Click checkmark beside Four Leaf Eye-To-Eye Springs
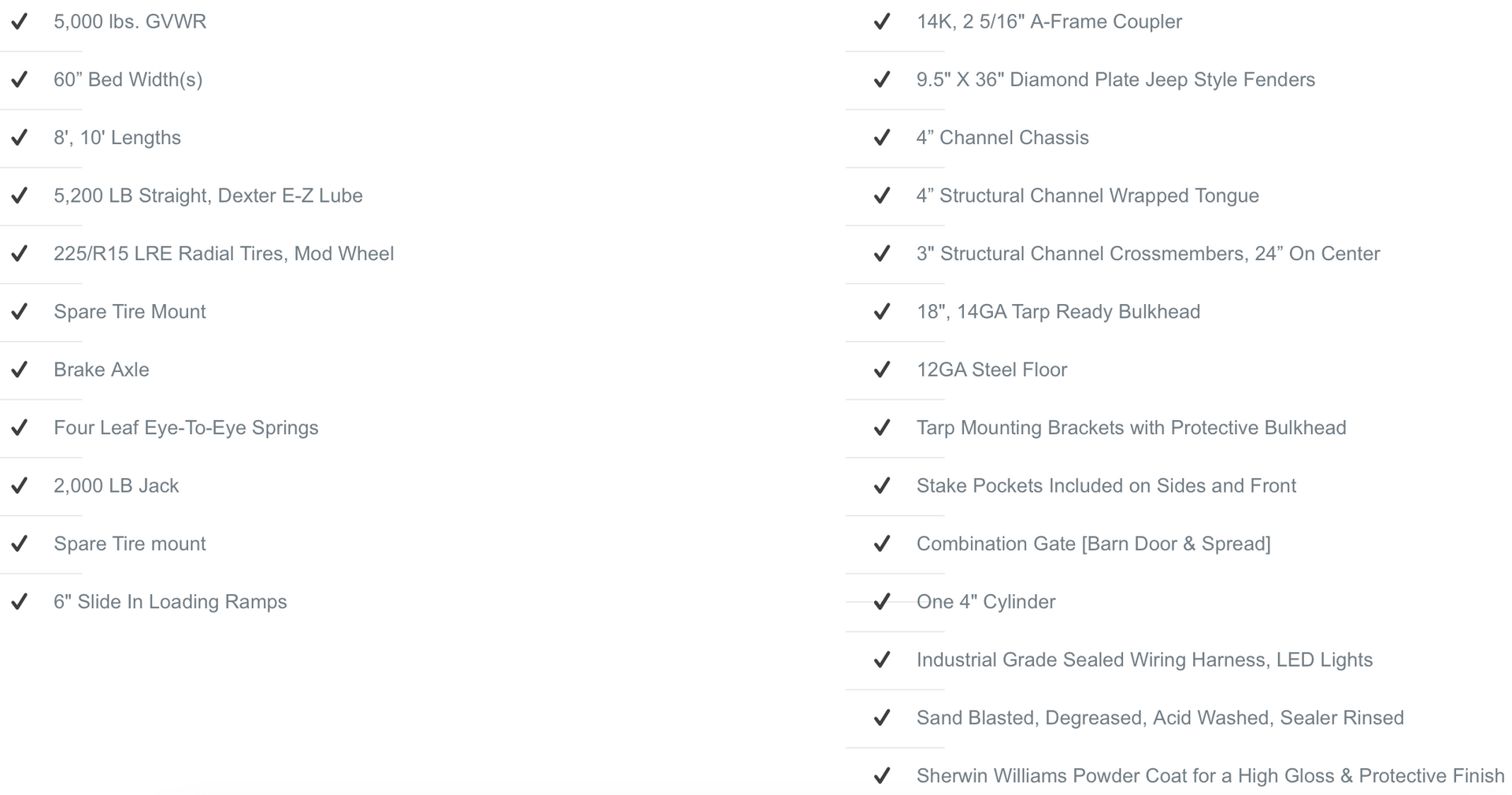Viewport: 1512px width, 795px height. pos(20,428)
